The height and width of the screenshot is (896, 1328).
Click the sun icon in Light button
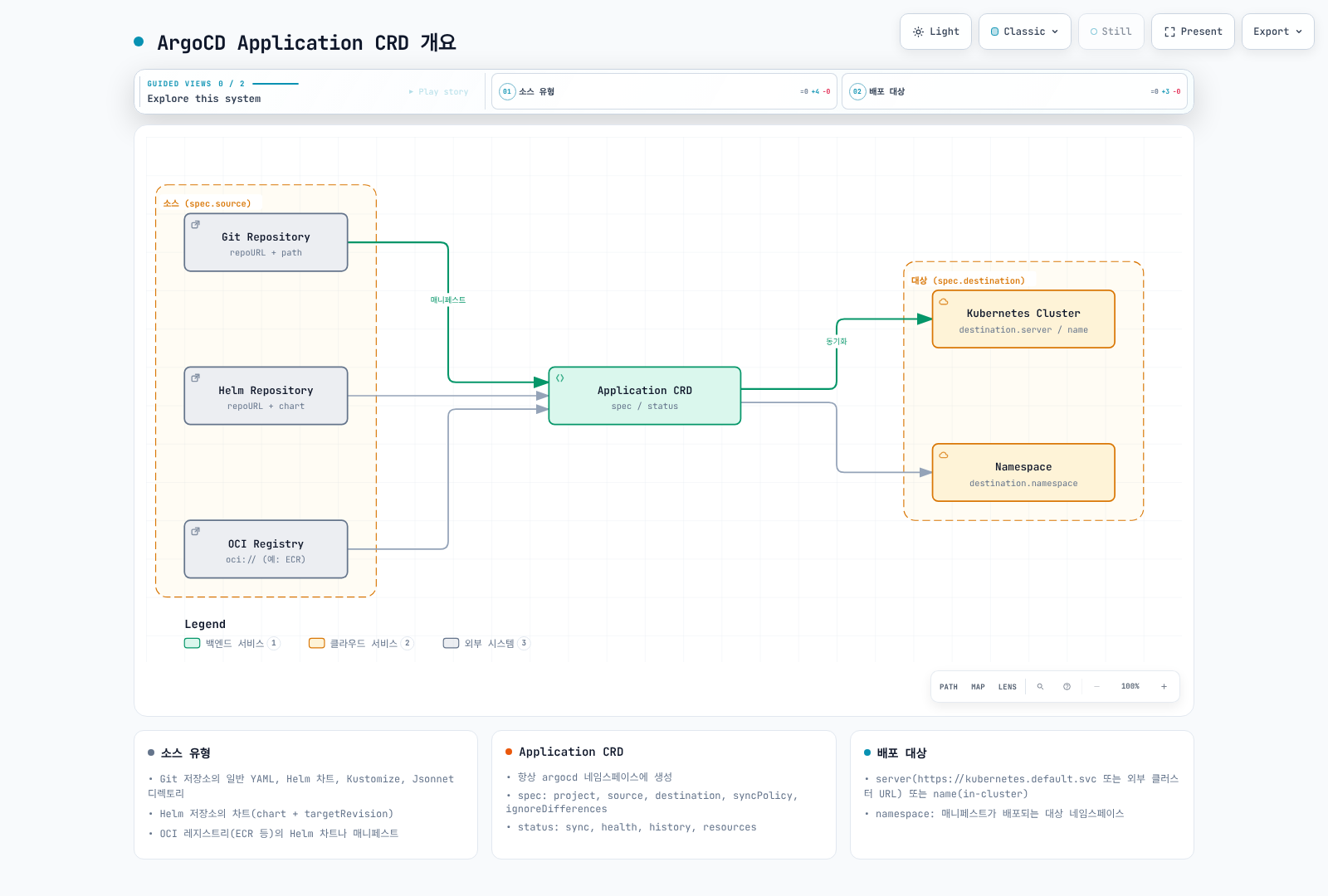pyautogui.click(x=918, y=32)
